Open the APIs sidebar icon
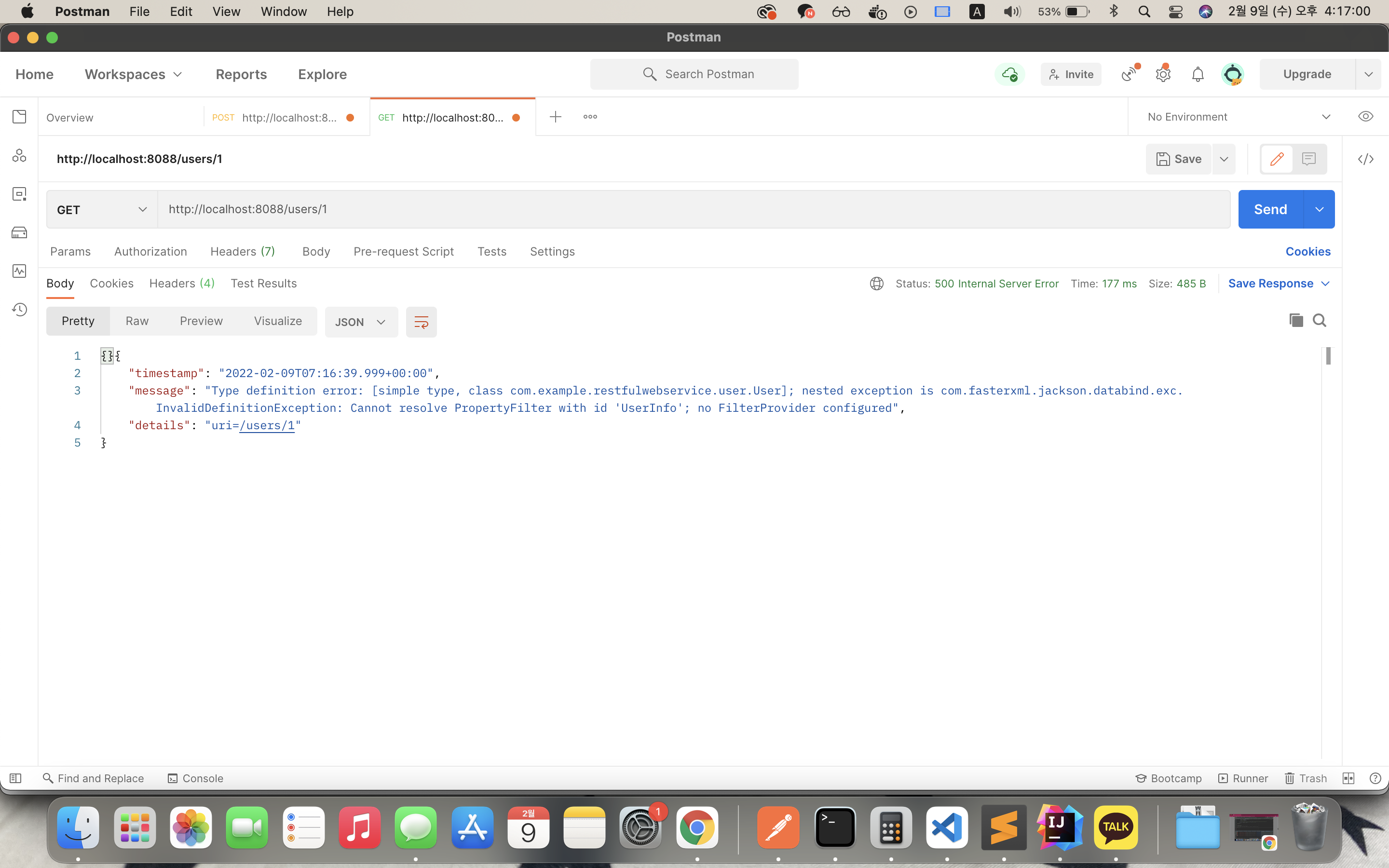1389x868 pixels. [x=19, y=156]
